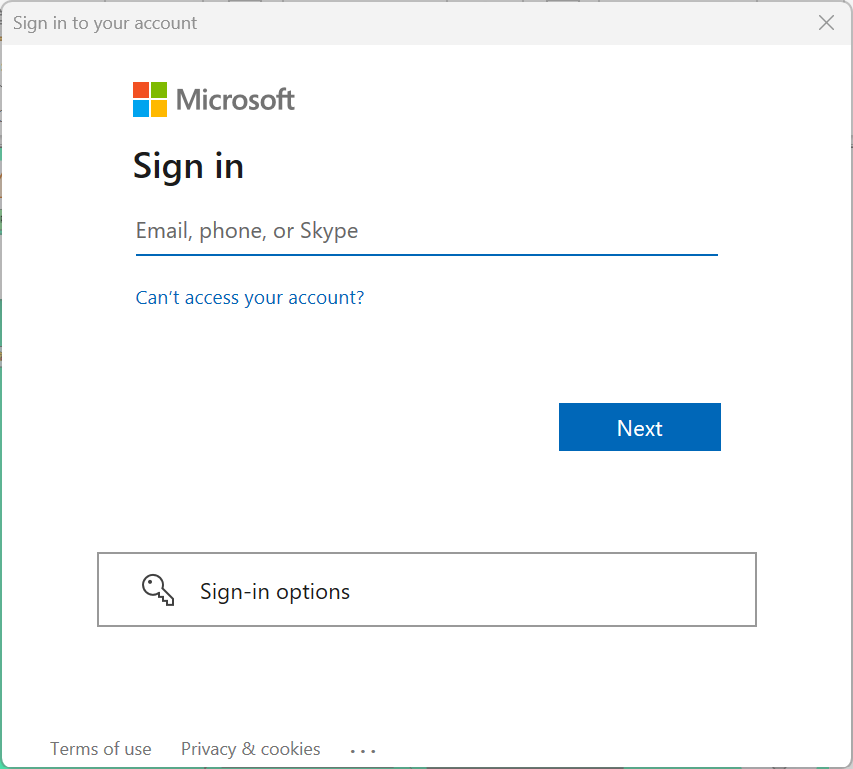The height and width of the screenshot is (769, 853).
Task: Click the "Sign in" heading
Action: tap(188, 166)
